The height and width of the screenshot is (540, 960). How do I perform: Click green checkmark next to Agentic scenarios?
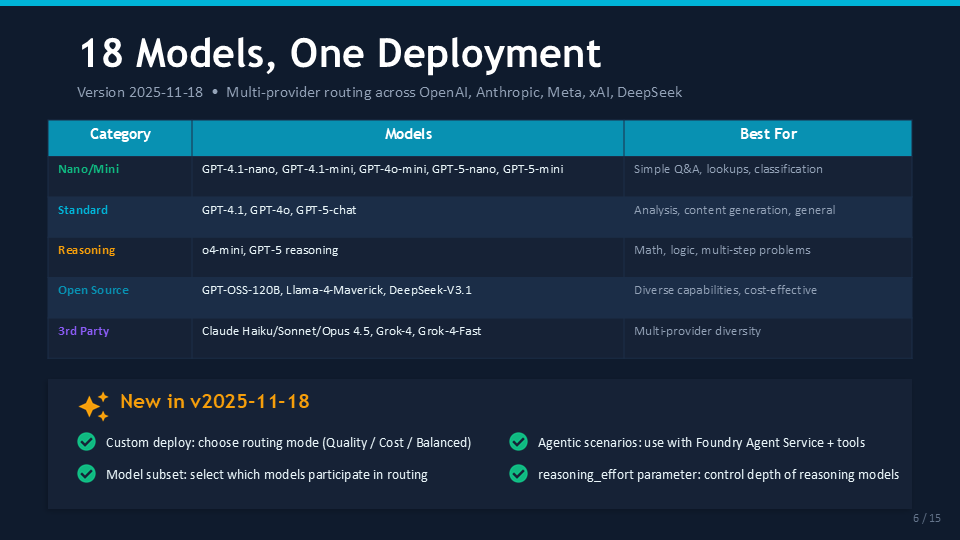pyautogui.click(x=519, y=441)
